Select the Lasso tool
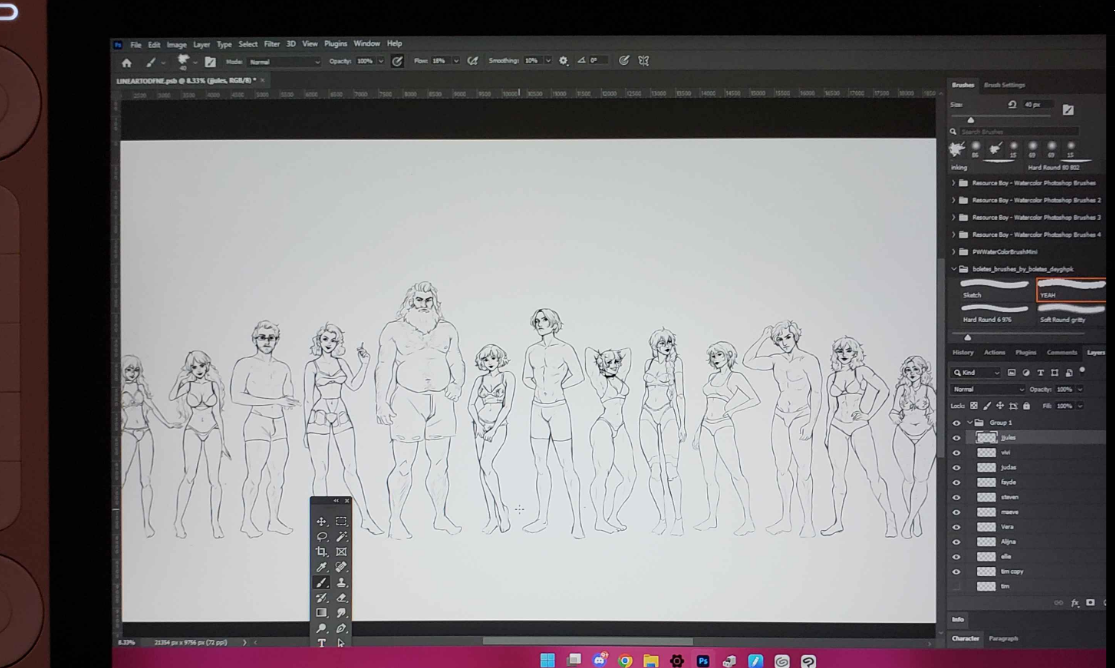 322,536
